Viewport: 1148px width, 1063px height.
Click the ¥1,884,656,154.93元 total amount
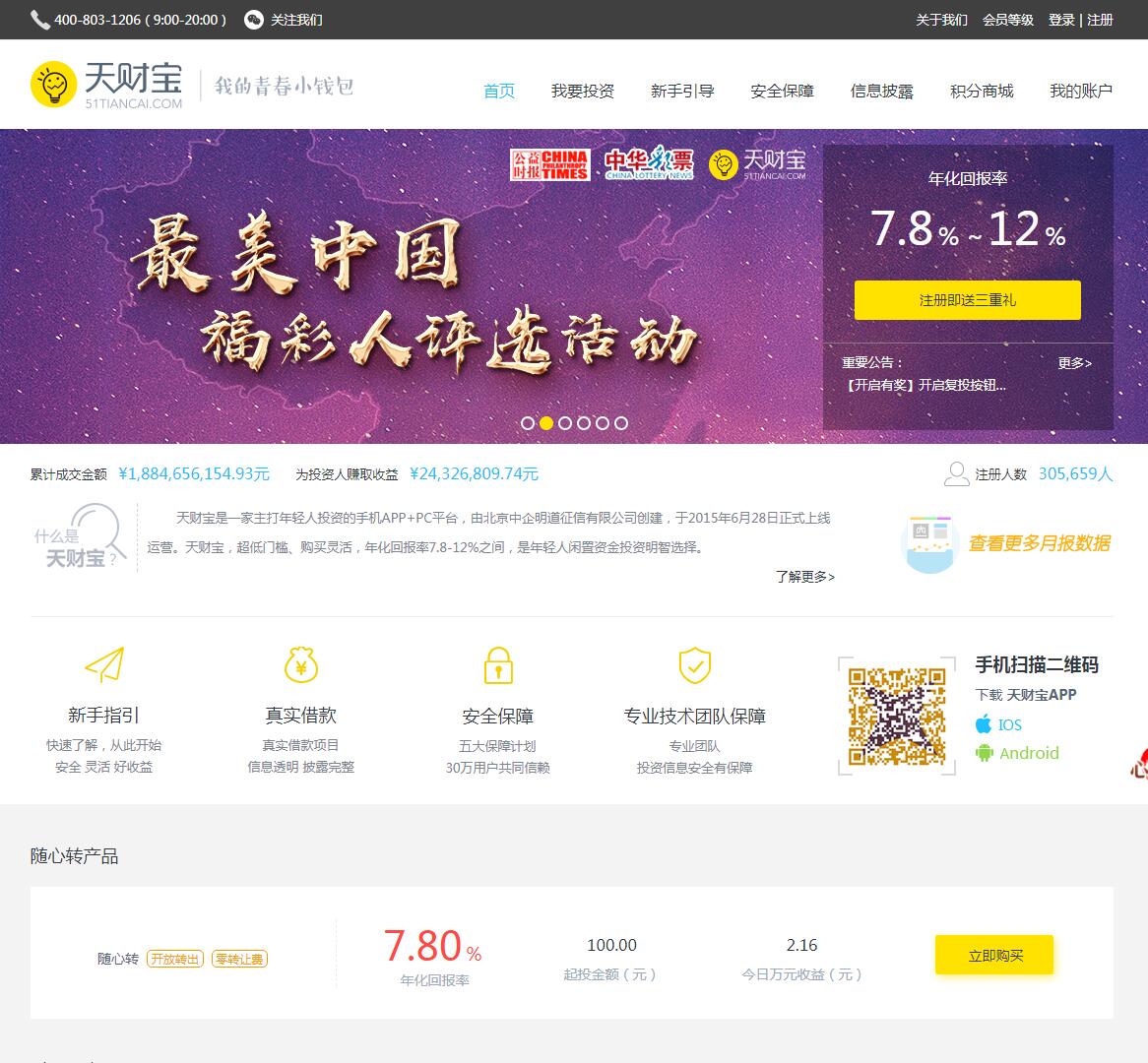(x=194, y=473)
